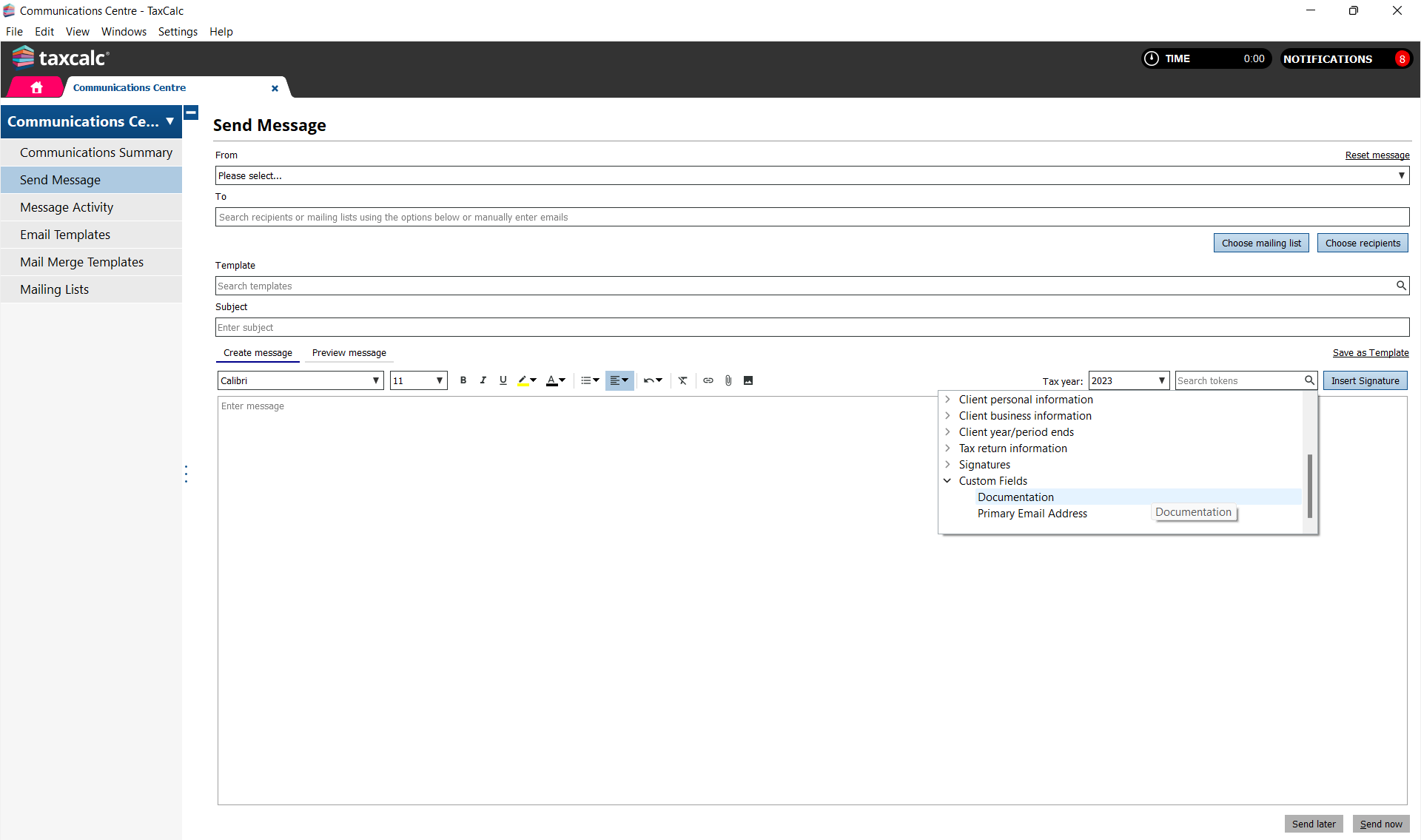Screen dimensions: 1421x840
Task: Click Choose mailing list button
Action: (1261, 243)
